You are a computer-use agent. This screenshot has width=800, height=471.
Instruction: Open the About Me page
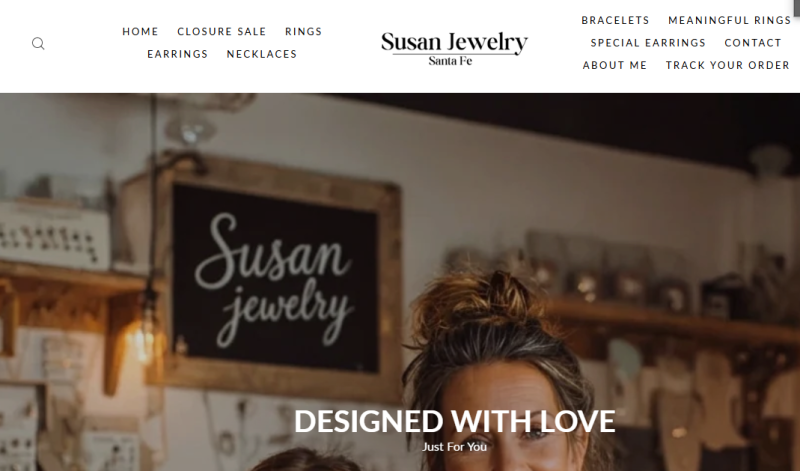point(615,65)
